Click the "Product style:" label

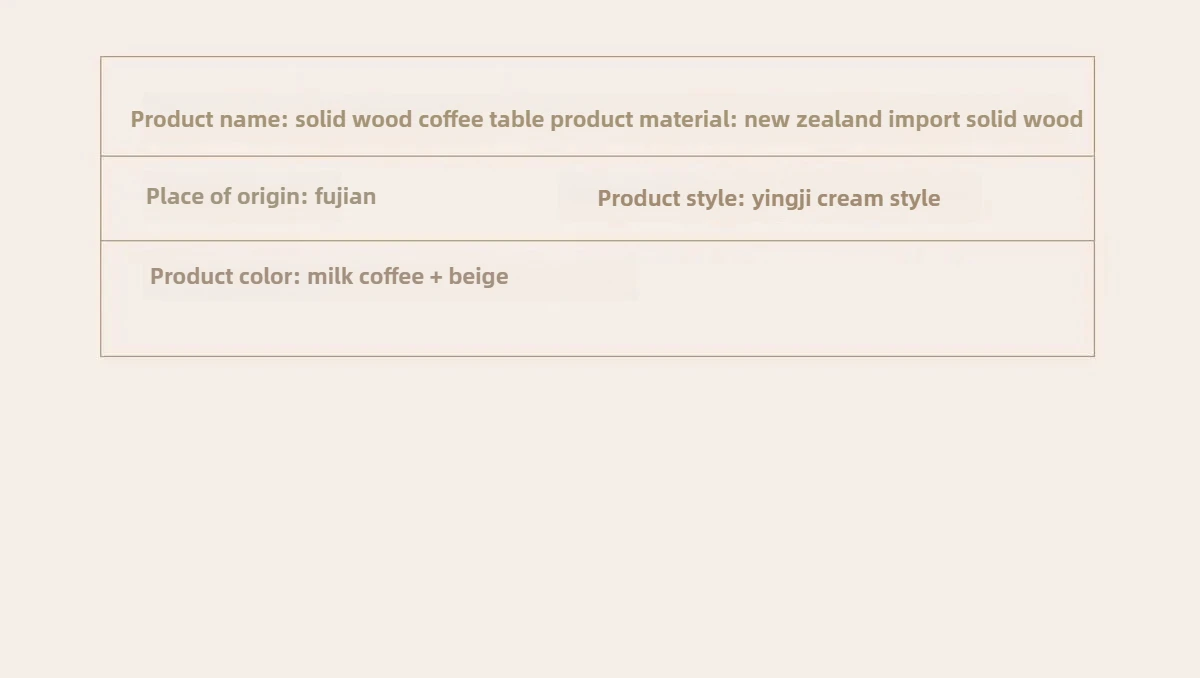[x=671, y=198]
